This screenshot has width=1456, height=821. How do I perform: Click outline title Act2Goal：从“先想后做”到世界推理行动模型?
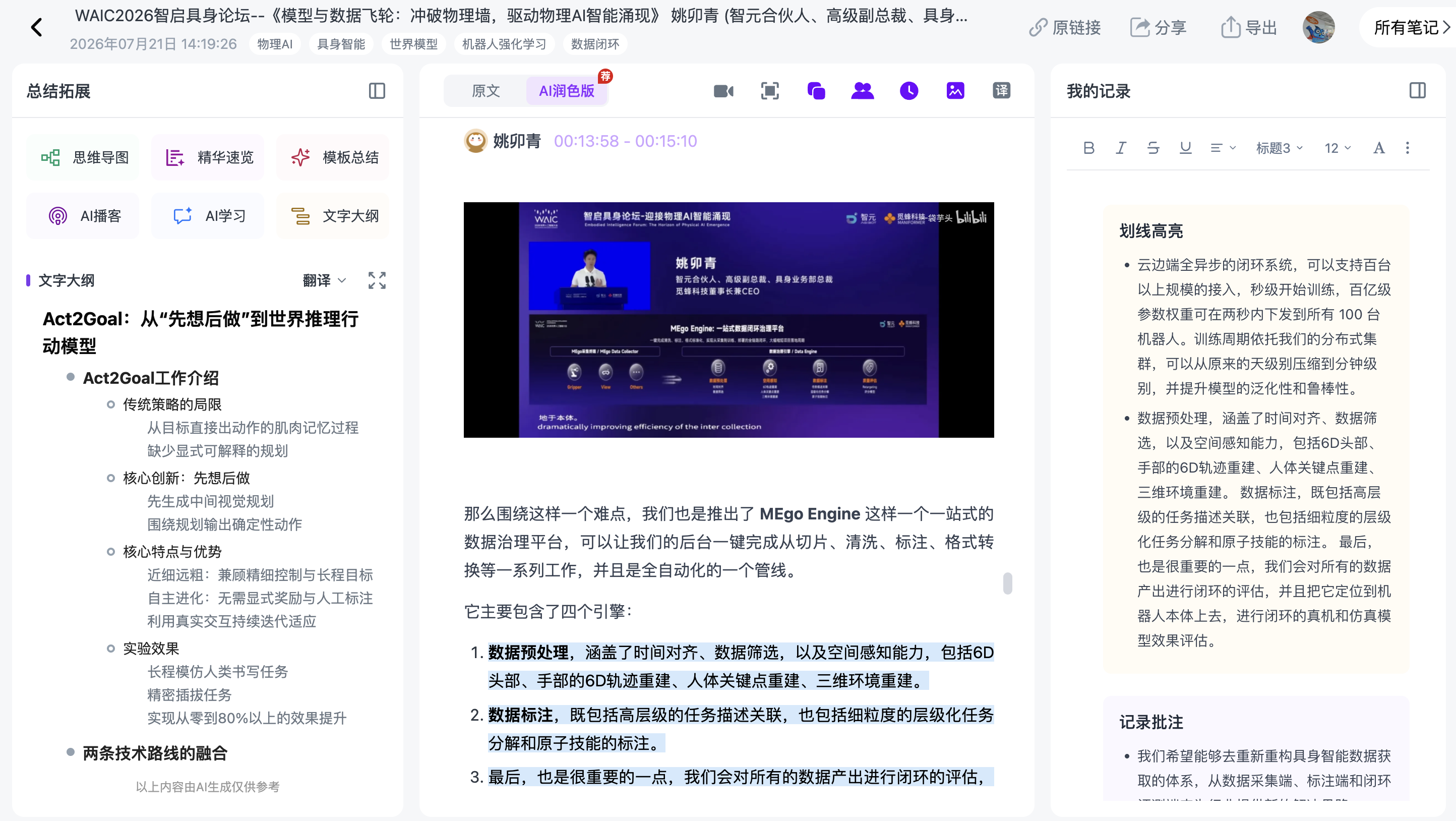201,332
